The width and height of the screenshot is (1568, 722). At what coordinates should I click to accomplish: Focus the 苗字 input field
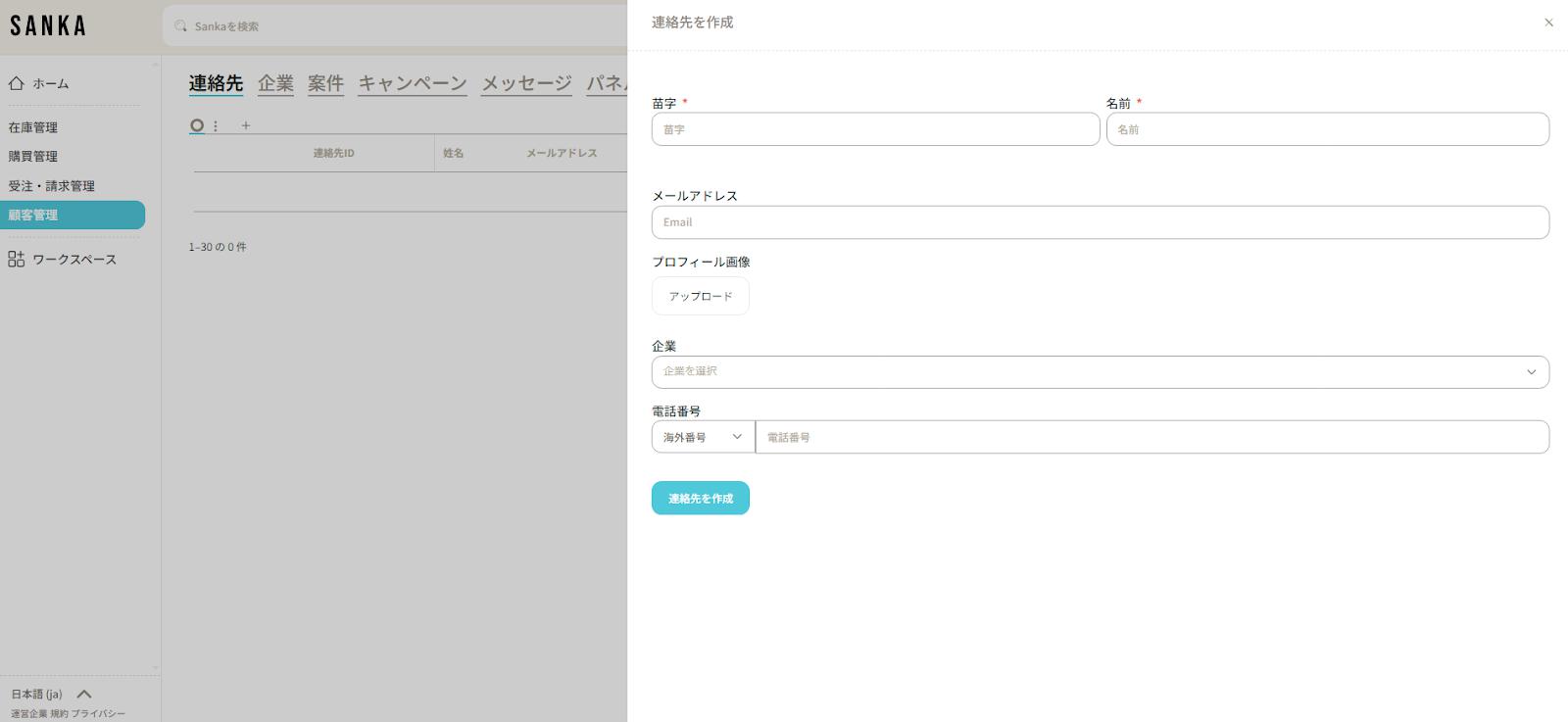[x=875, y=129]
